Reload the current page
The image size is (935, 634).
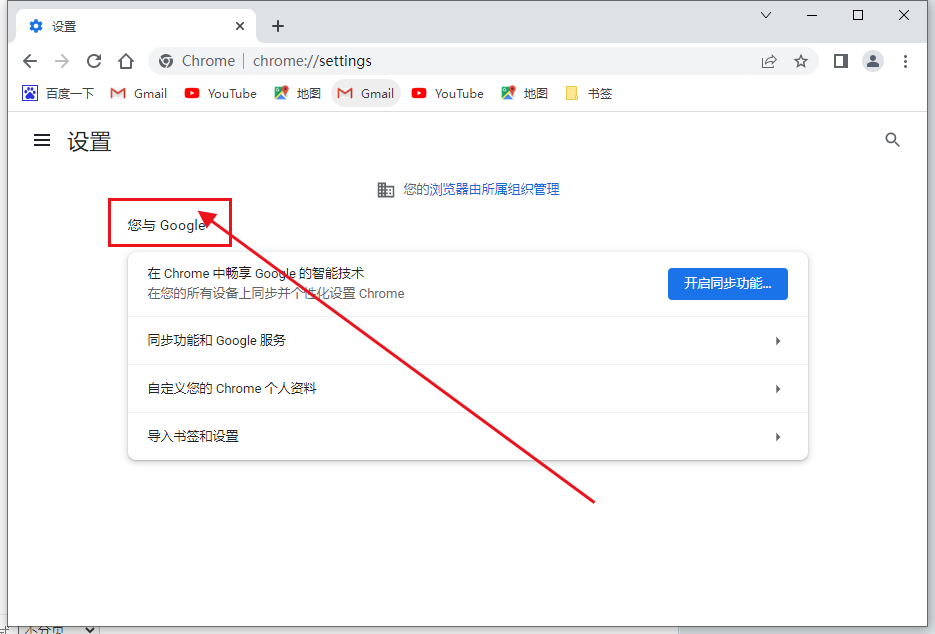point(94,61)
